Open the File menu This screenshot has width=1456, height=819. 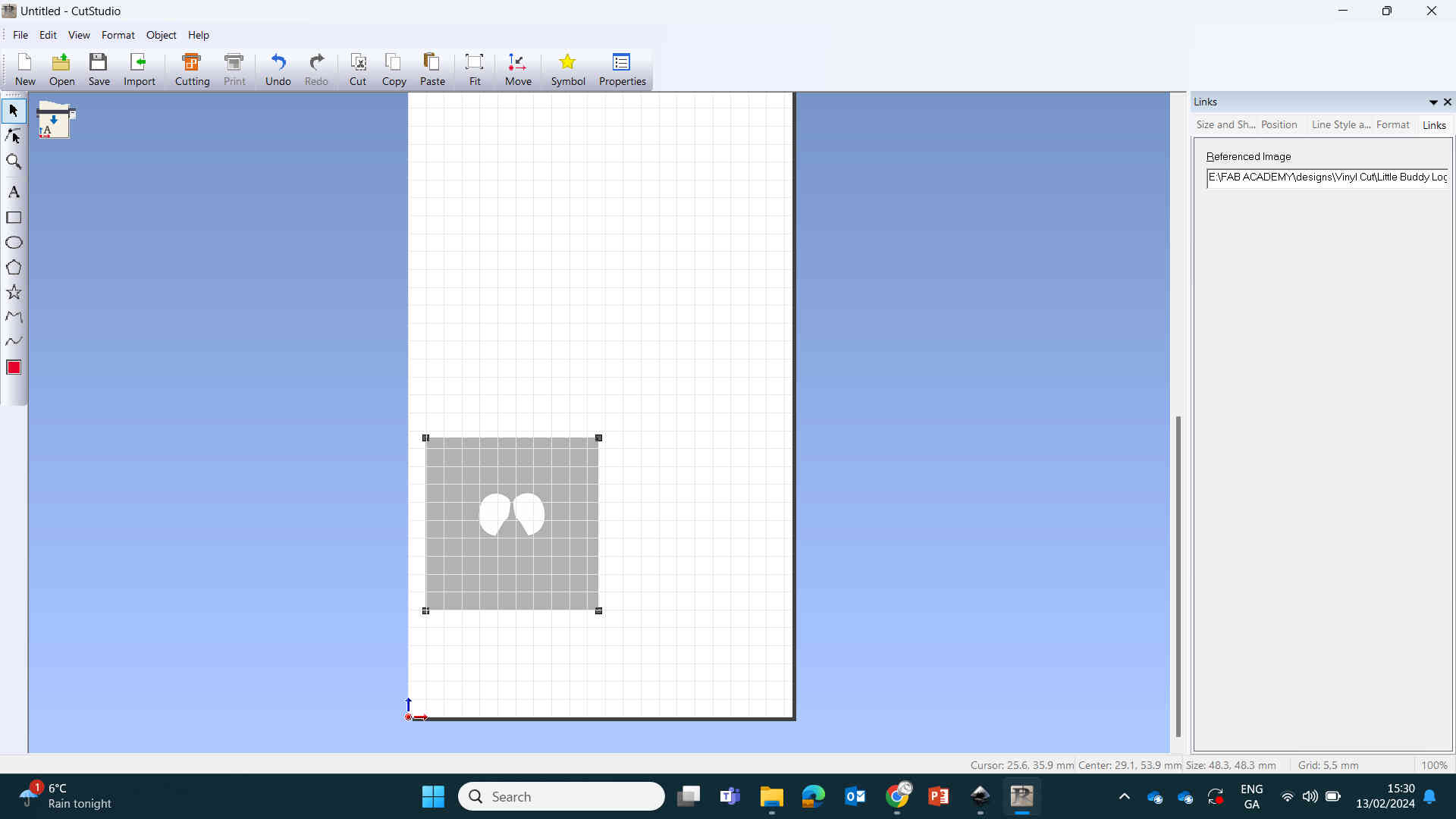point(20,35)
